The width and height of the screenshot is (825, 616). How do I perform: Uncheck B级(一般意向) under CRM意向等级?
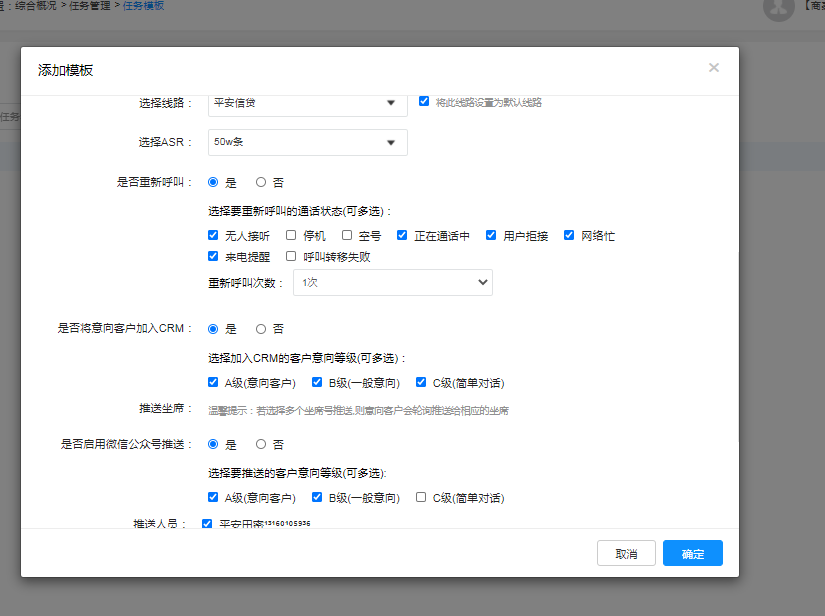[317, 382]
